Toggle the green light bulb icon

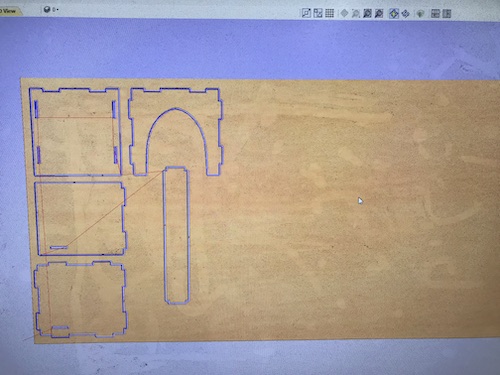point(420,14)
